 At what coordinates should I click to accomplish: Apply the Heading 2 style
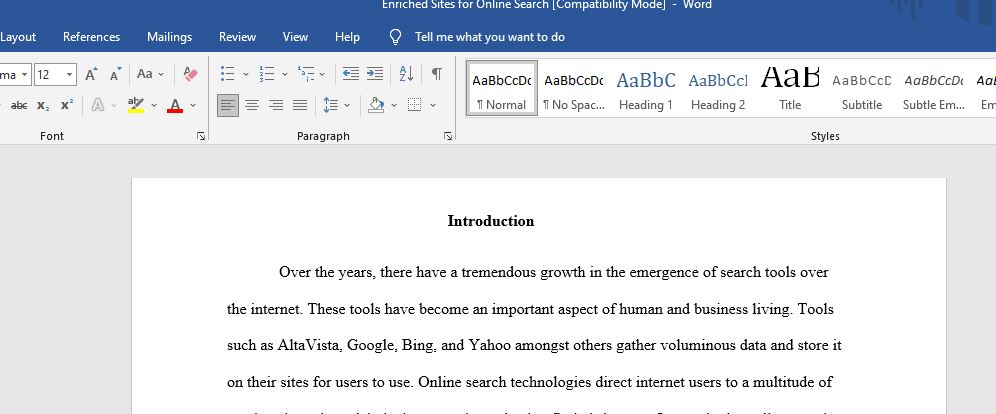[718, 88]
